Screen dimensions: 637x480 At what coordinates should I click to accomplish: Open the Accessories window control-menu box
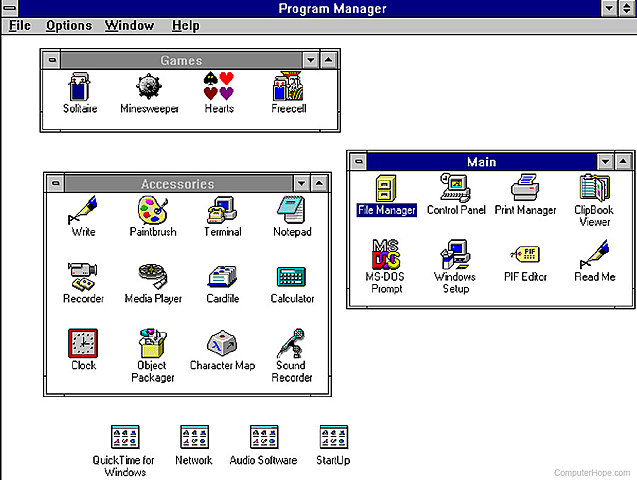tap(56, 184)
